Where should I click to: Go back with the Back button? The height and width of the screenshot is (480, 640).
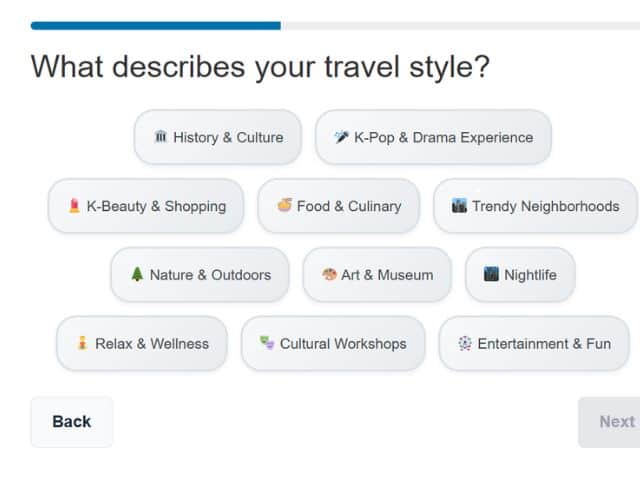(x=71, y=422)
